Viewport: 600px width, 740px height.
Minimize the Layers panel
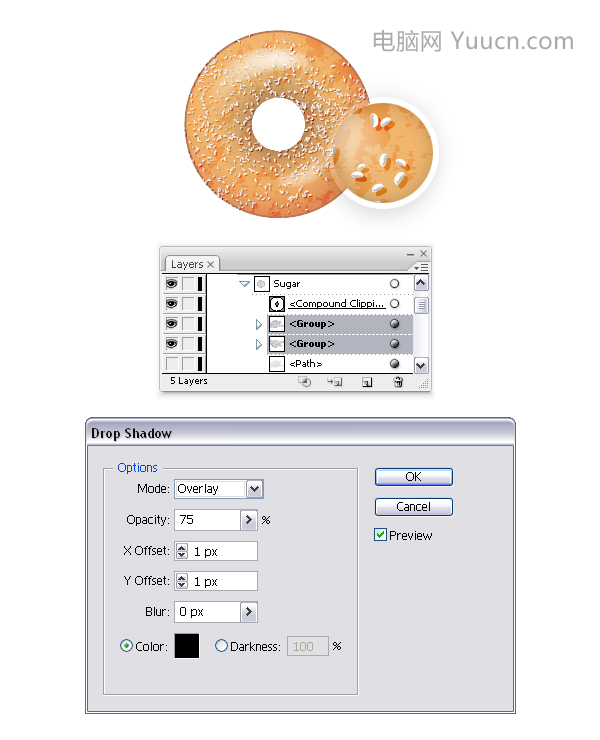[x=410, y=254]
